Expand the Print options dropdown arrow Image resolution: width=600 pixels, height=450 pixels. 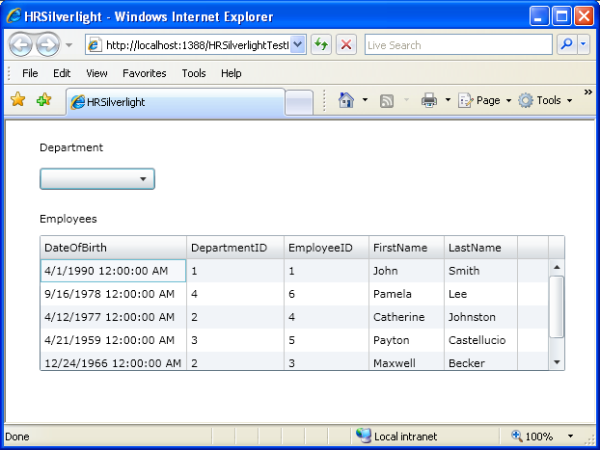pos(448,100)
